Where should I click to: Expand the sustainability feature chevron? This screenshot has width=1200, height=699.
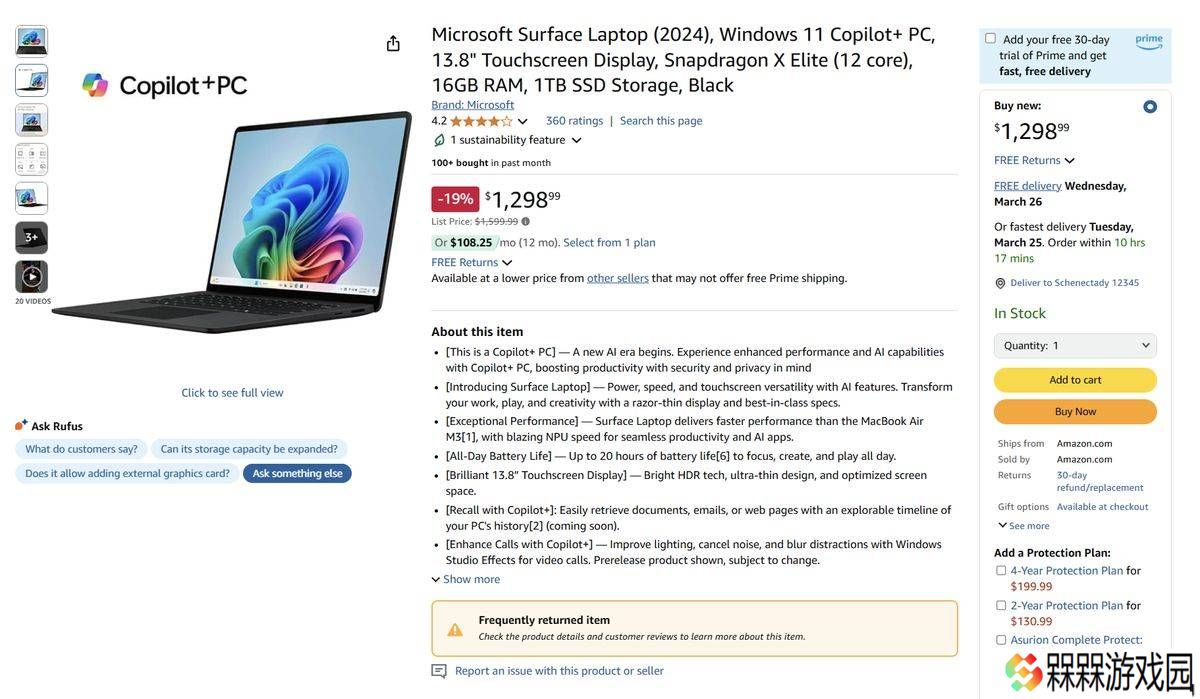pos(576,141)
